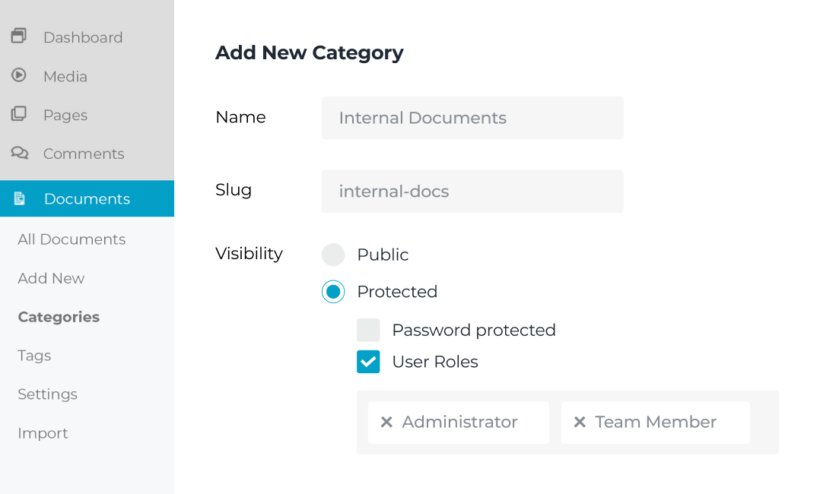Image resolution: width=820 pixels, height=494 pixels.
Task: Remove the Team Member role tag
Action: pyautogui.click(x=579, y=422)
